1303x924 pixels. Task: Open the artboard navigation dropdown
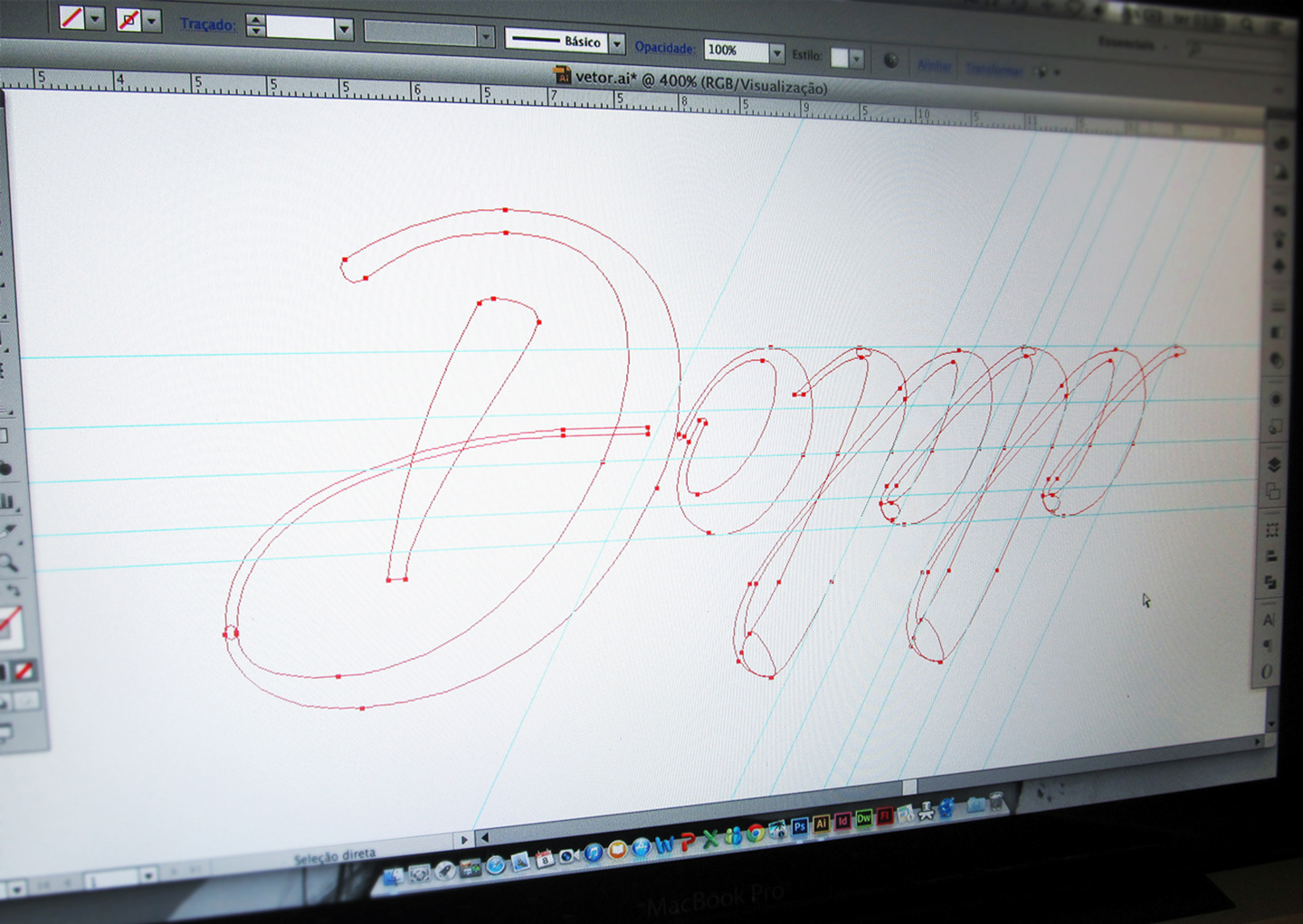click(147, 874)
